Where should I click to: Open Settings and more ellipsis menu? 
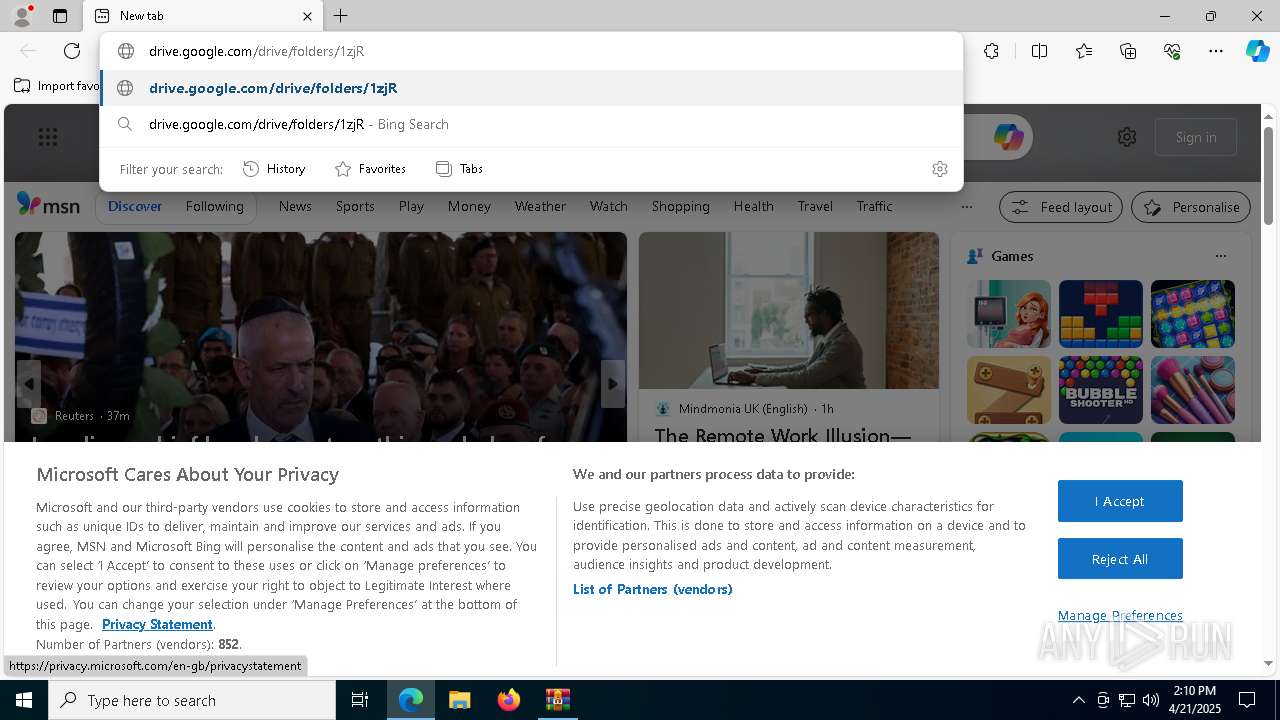click(1216, 51)
